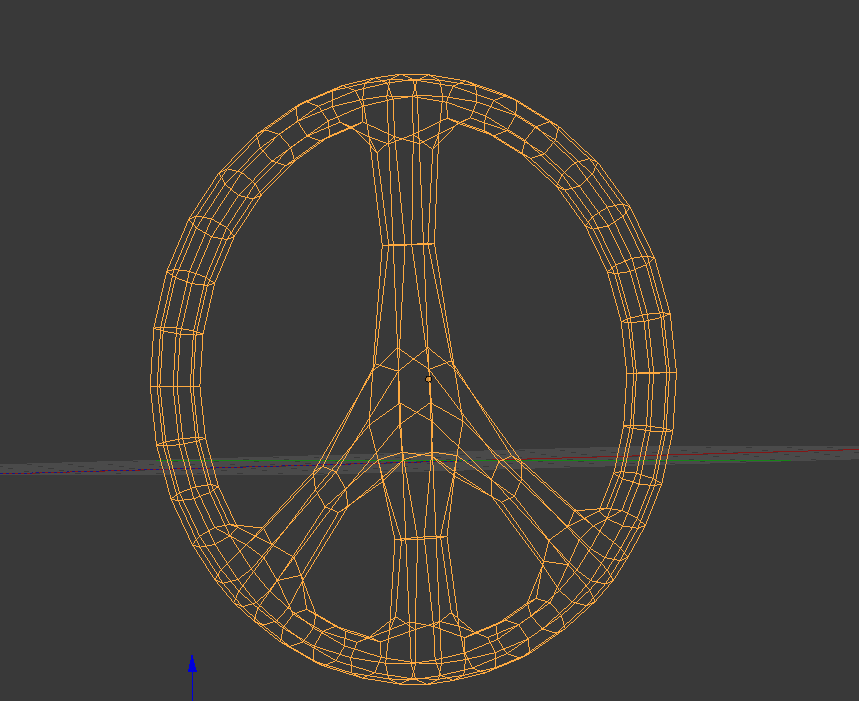Click the tip of the blue arrow
Viewport: 859px width, 701px height.
click(192, 658)
